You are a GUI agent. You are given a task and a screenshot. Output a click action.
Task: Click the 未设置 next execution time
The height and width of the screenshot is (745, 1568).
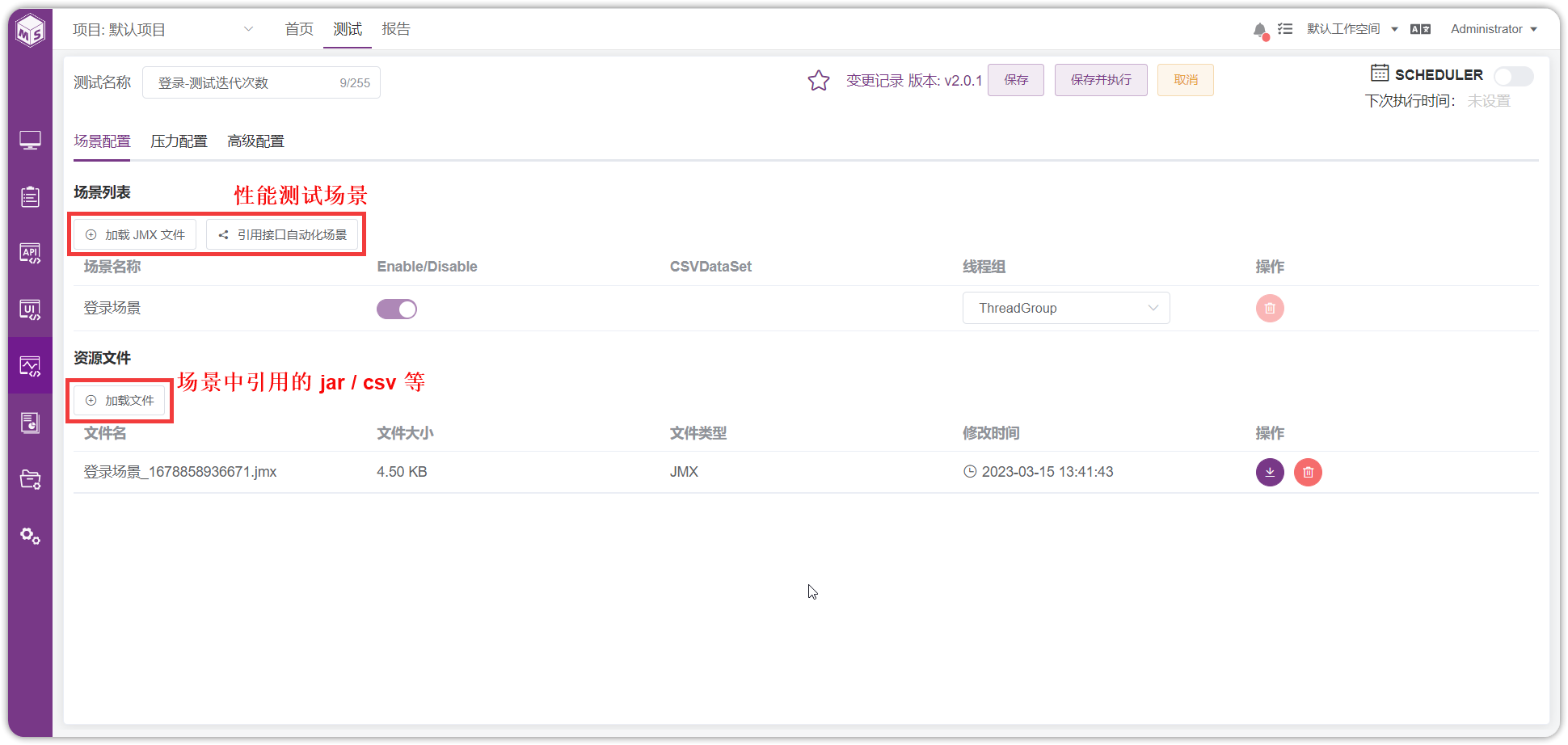click(1489, 101)
